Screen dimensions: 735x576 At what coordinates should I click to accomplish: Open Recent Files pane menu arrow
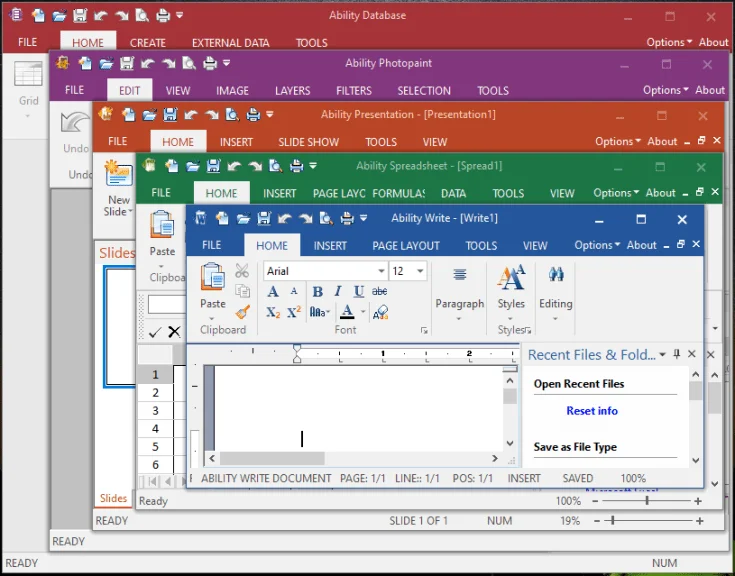point(662,354)
